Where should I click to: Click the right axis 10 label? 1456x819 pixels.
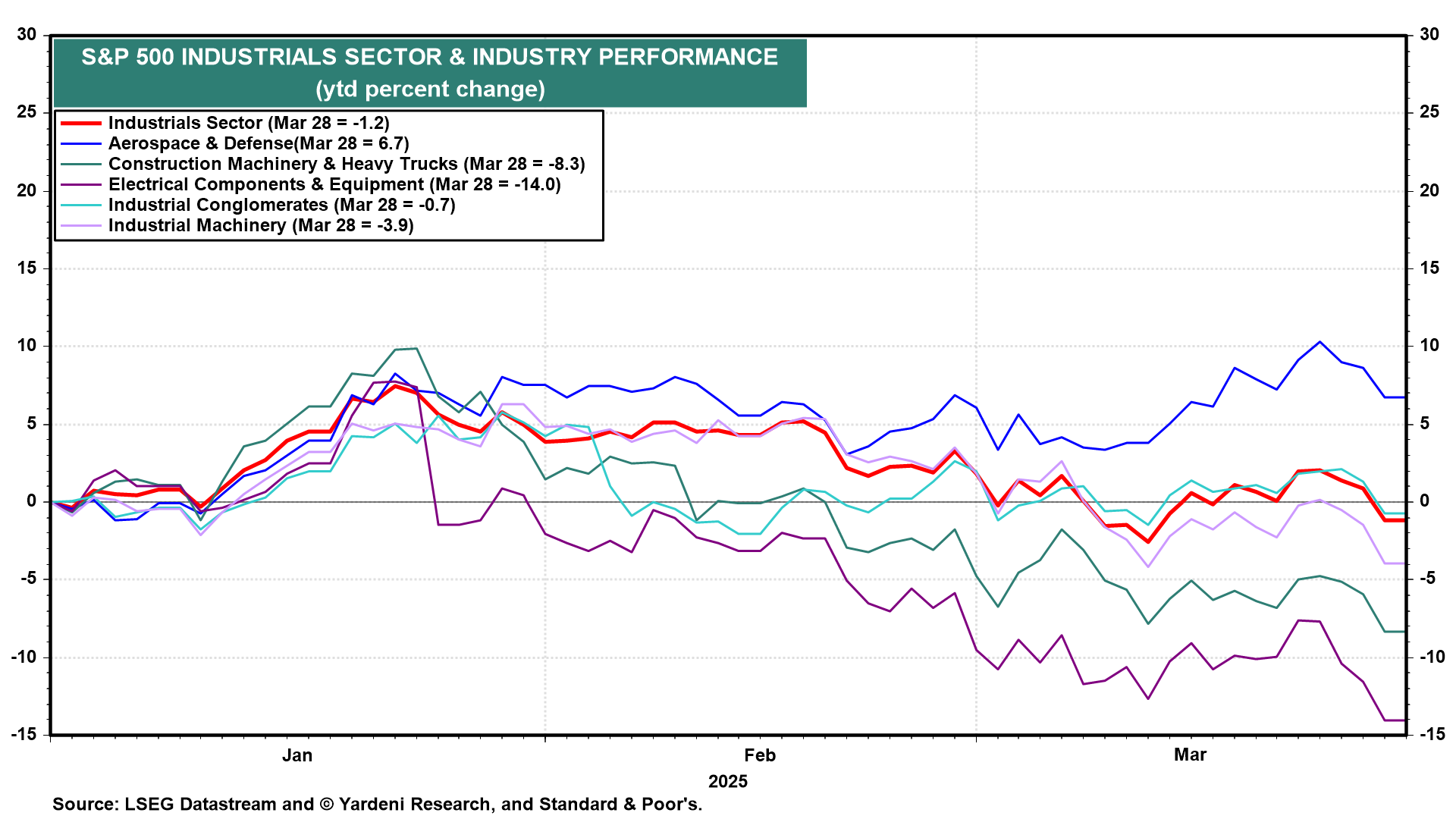1429,346
